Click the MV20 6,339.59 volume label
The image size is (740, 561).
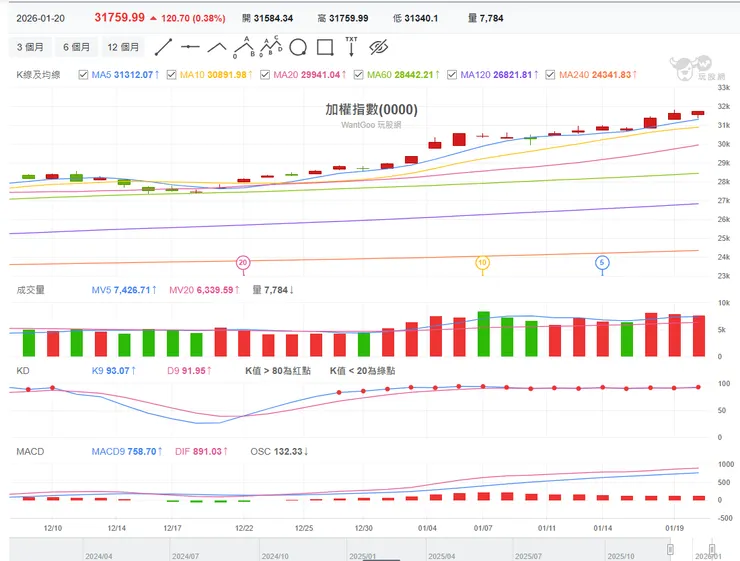coord(204,290)
